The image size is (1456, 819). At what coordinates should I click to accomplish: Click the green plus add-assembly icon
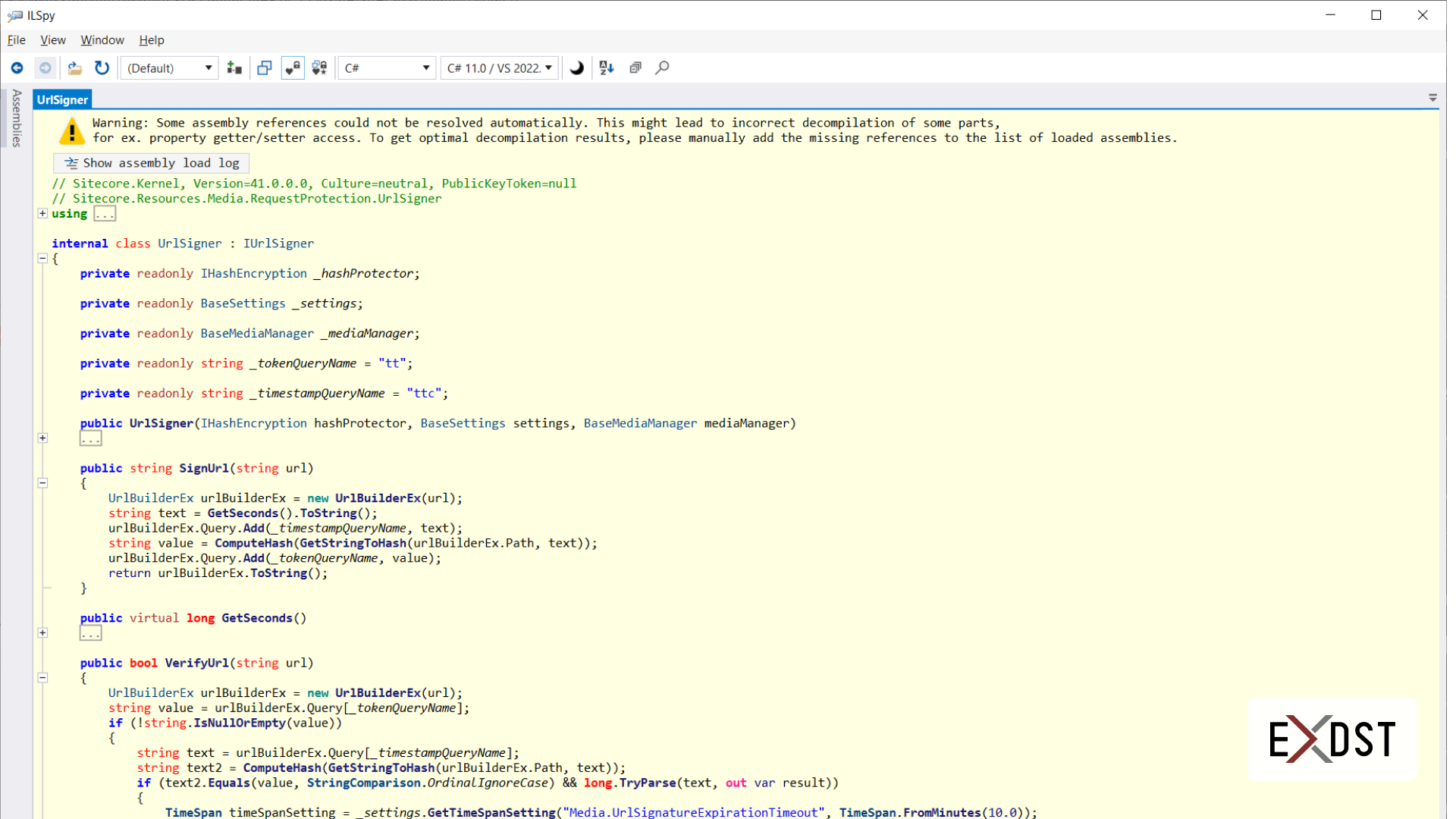click(x=234, y=67)
